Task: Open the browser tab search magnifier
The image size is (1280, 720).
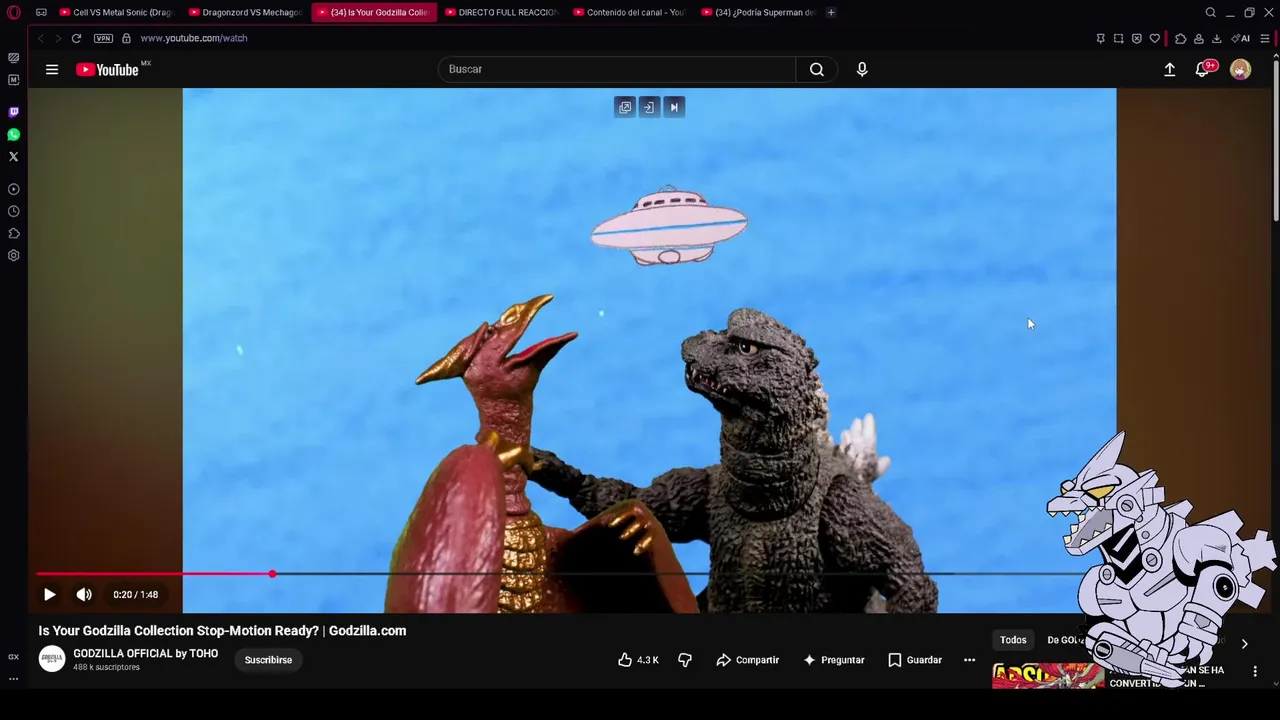Action: [1210, 12]
